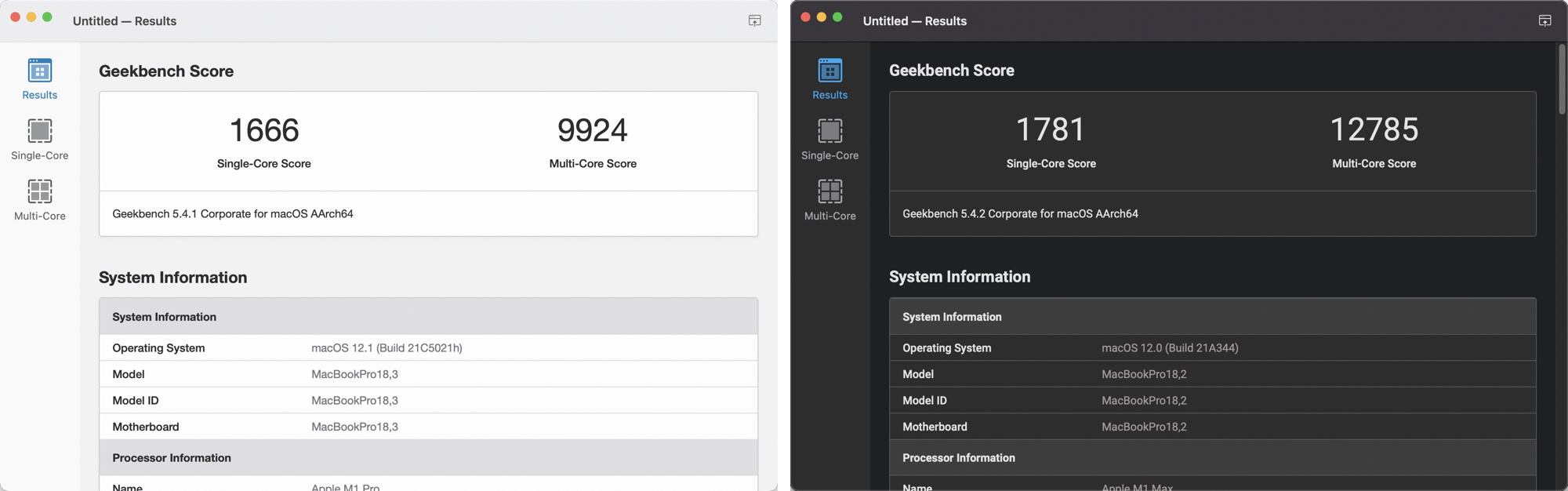Click Model ID value MacBookPro18,3
Image resolution: width=1568 pixels, height=491 pixels.
(x=354, y=400)
